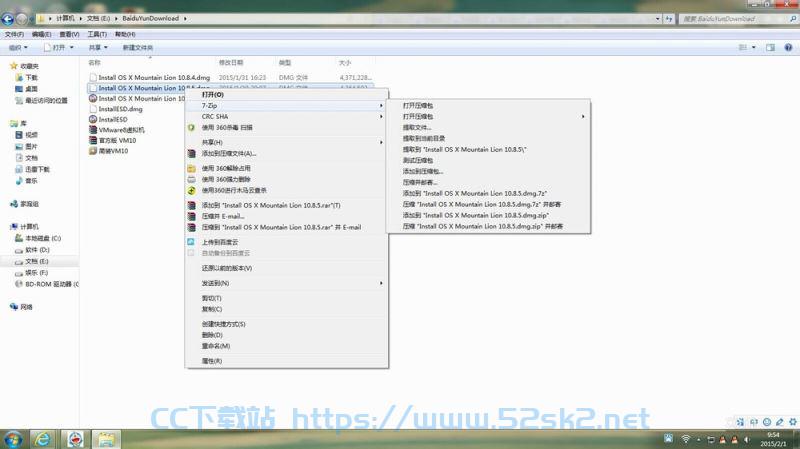Click the 计算机 breadcrumb in the address bar
The height and width of the screenshot is (449, 800).
pos(65,18)
